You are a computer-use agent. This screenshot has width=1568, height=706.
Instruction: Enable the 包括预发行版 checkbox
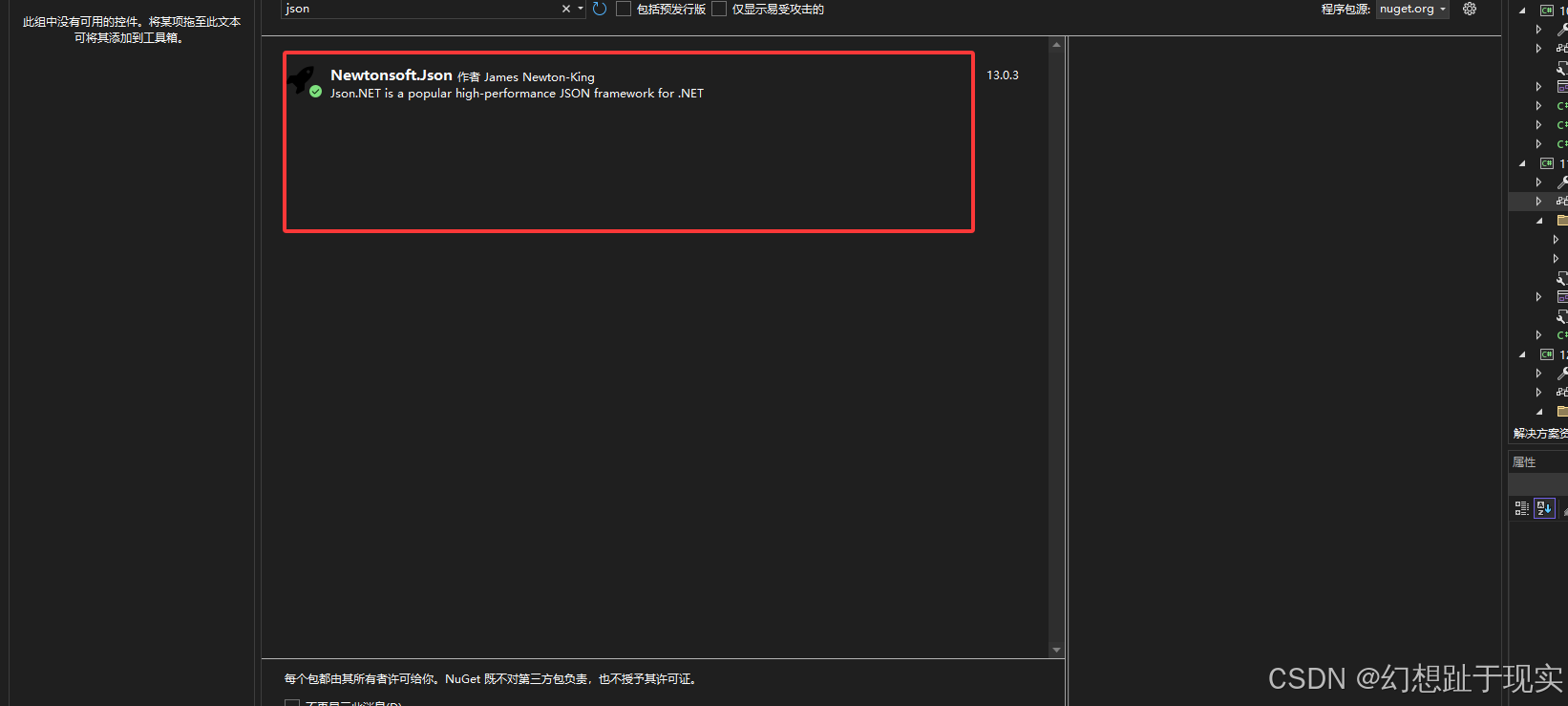coord(624,9)
